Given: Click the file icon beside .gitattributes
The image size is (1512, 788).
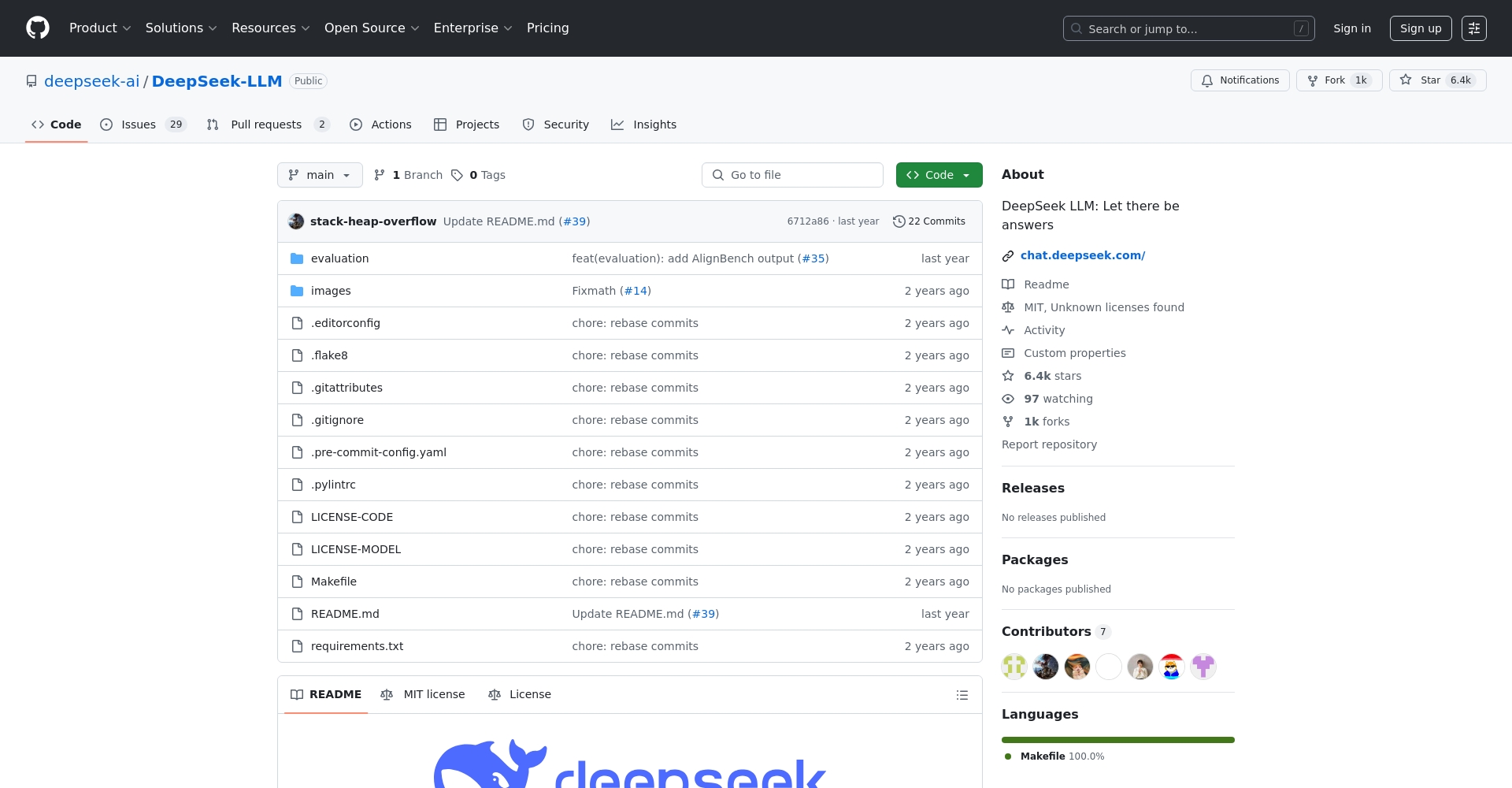Looking at the screenshot, I should coord(297,388).
